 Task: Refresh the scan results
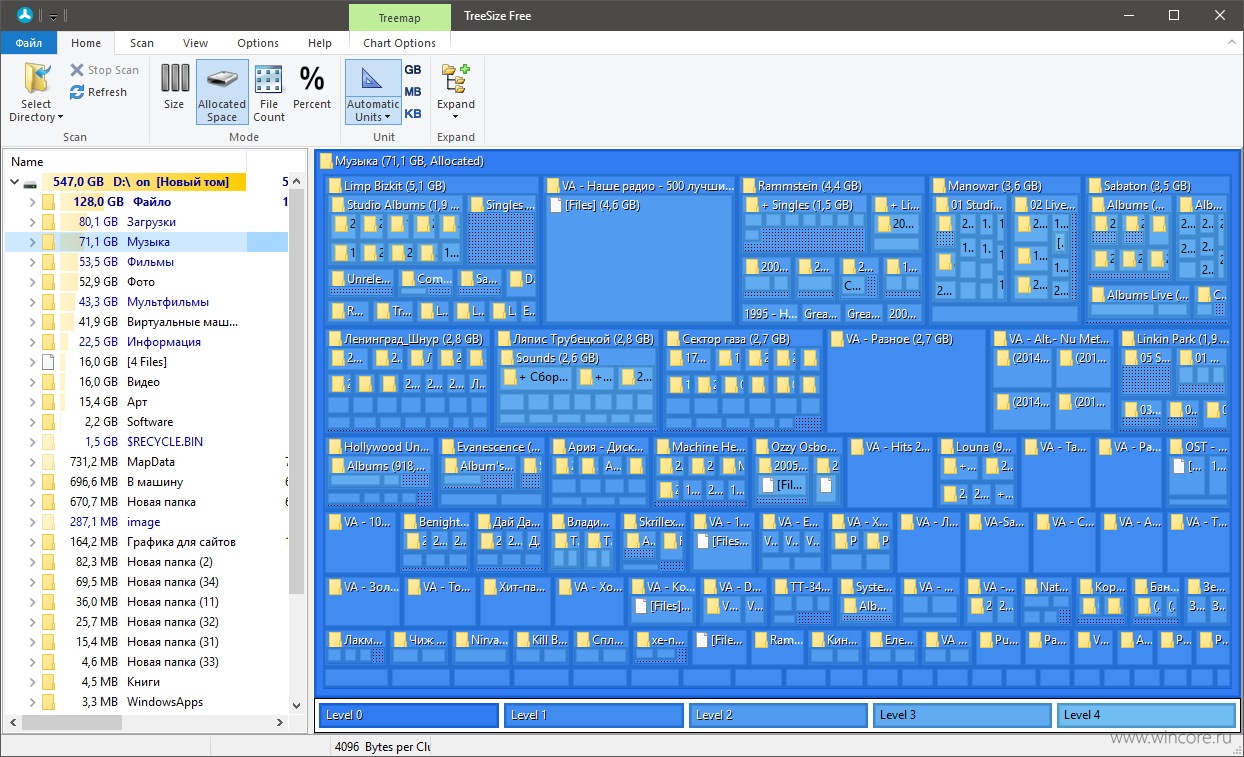tap(98, 92)
